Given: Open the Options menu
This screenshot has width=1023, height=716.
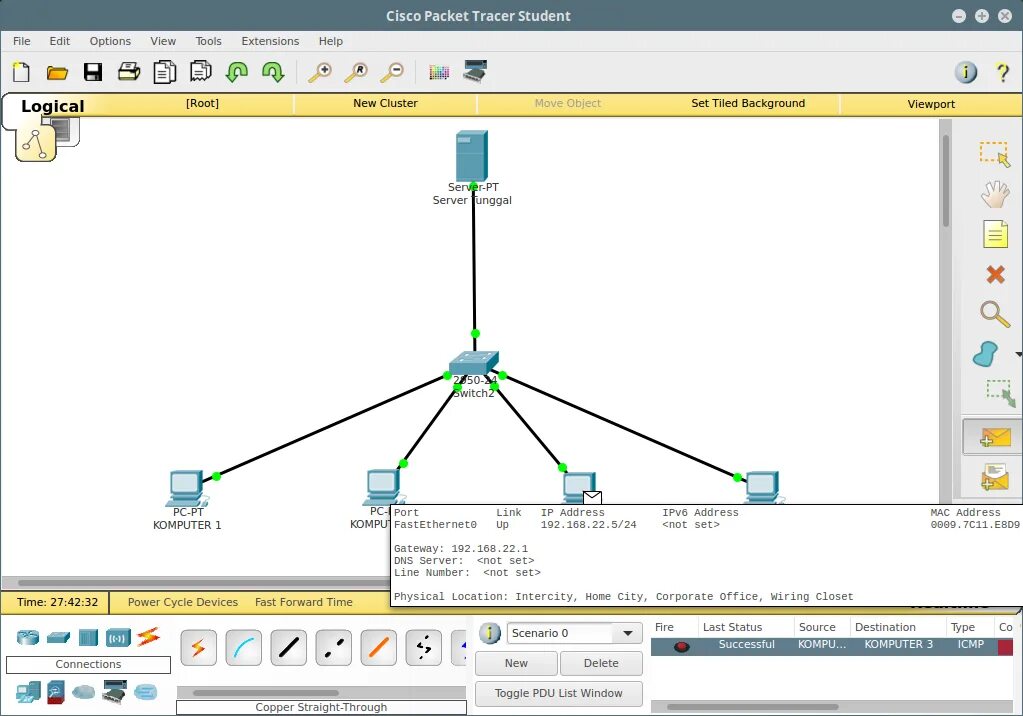Looking at the screenshot, I should [110, 41].
